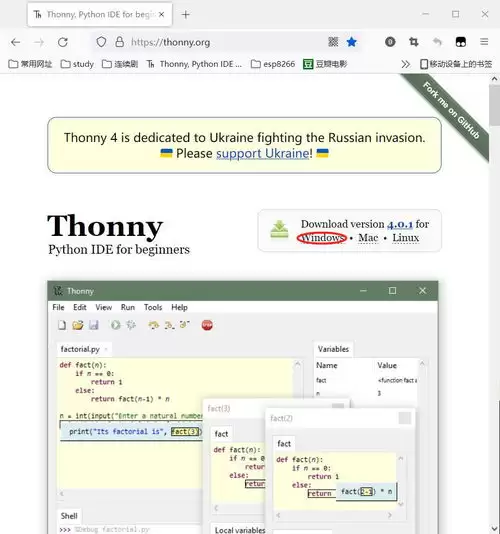The height and width of the screenshot is (534, 500).
Task: Click the tracking protection shield icon
Action: tap(101, 42)
